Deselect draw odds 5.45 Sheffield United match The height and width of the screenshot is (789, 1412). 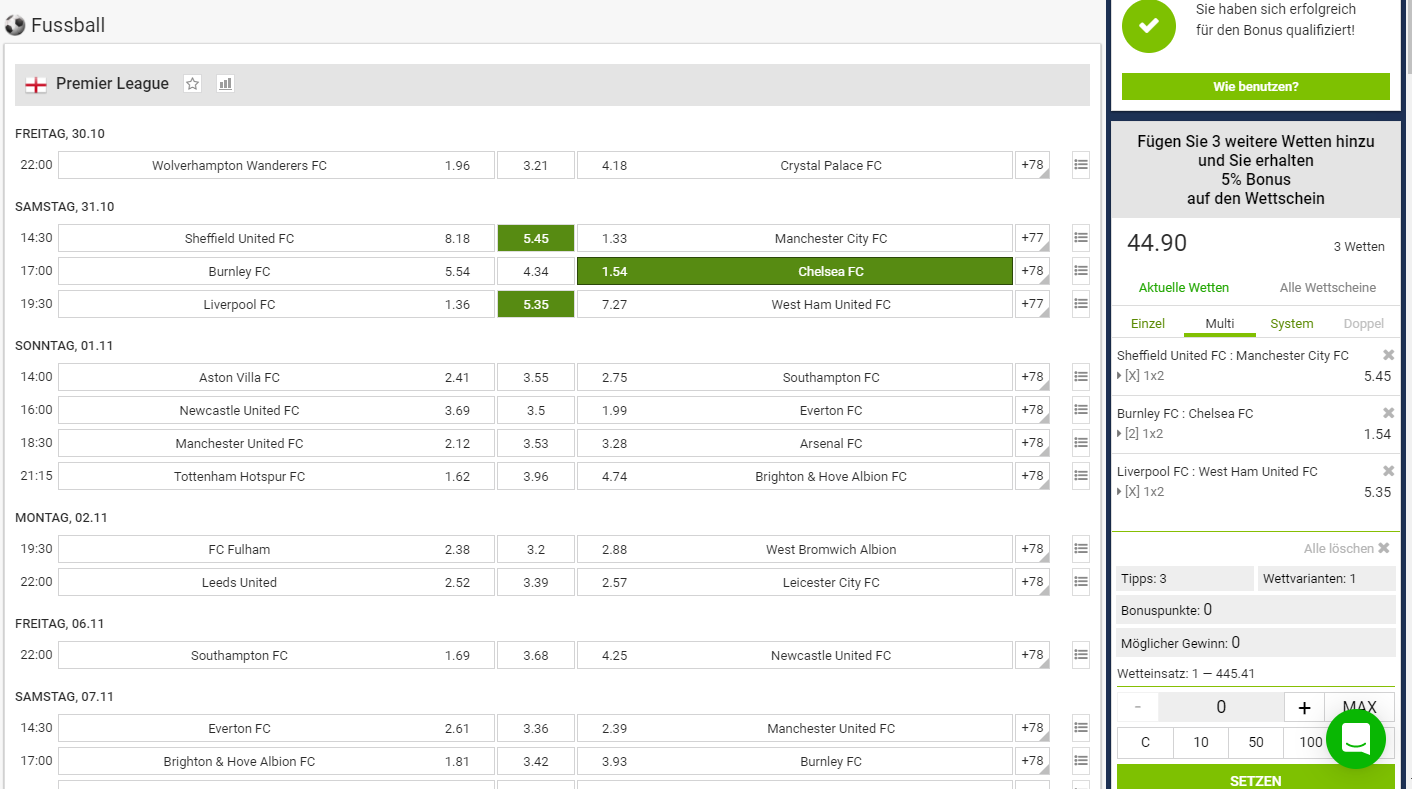536,238
